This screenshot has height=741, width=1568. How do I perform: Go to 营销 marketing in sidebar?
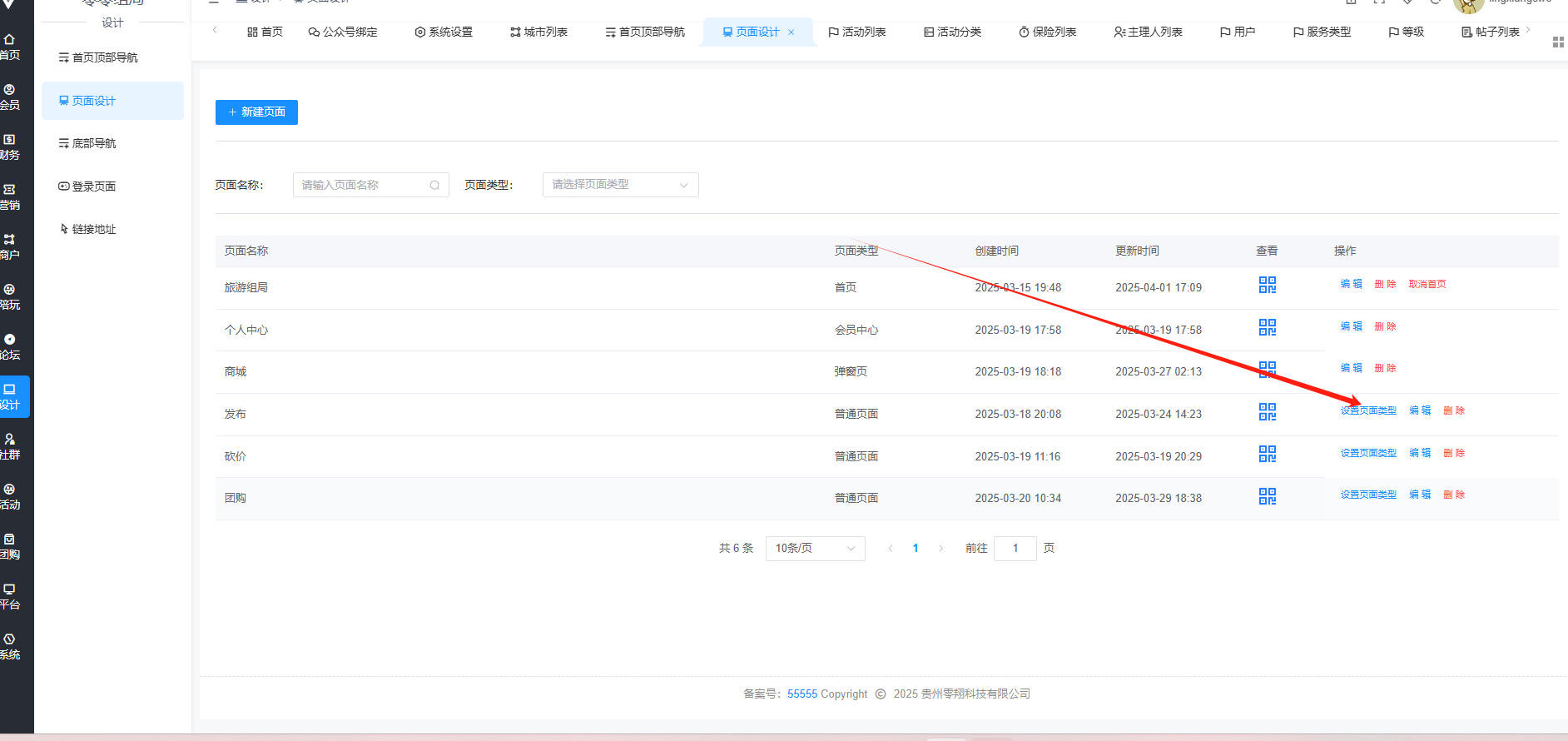pos(10,196)
